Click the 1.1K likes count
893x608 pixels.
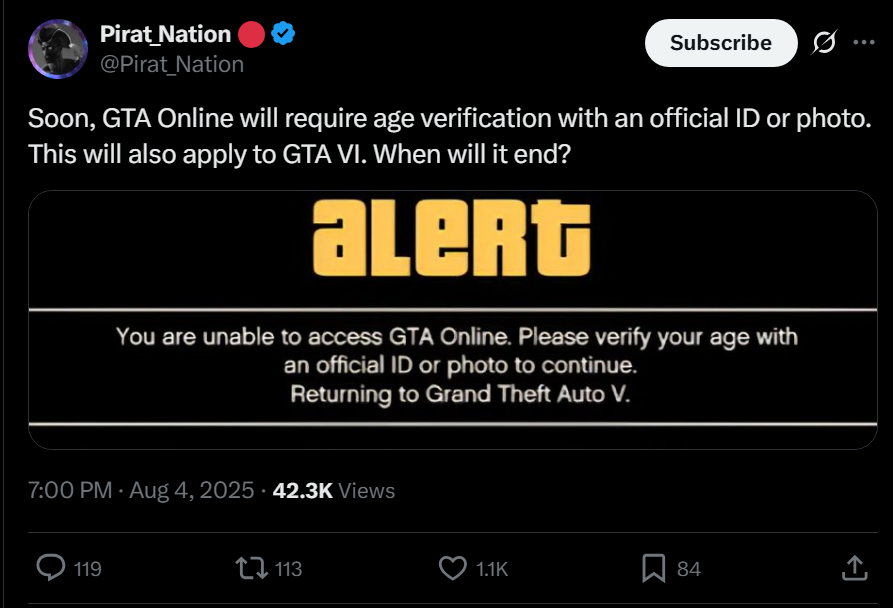pyautogui.click(x=492, y=569)
